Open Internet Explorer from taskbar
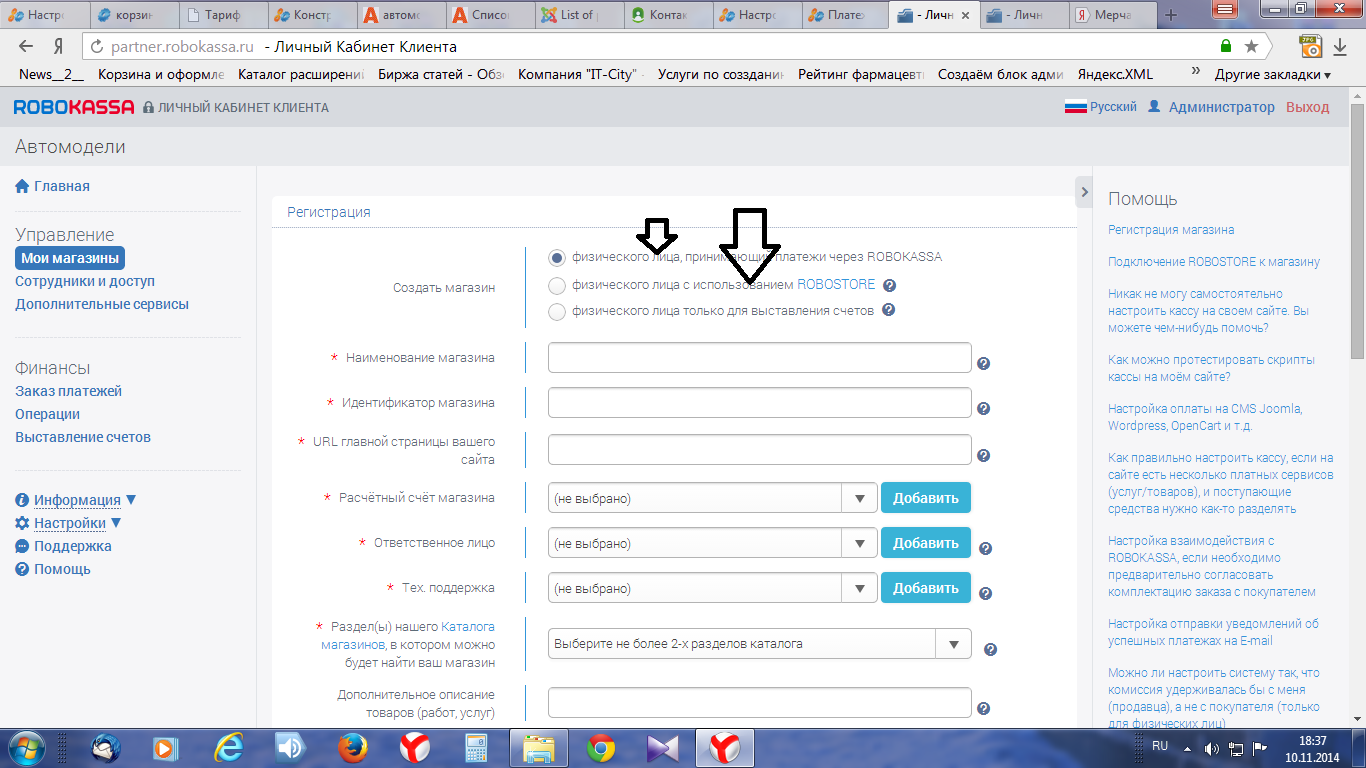Image resolution: width=1366 pixels, height=768 pixels. click(x=227, y=747)
